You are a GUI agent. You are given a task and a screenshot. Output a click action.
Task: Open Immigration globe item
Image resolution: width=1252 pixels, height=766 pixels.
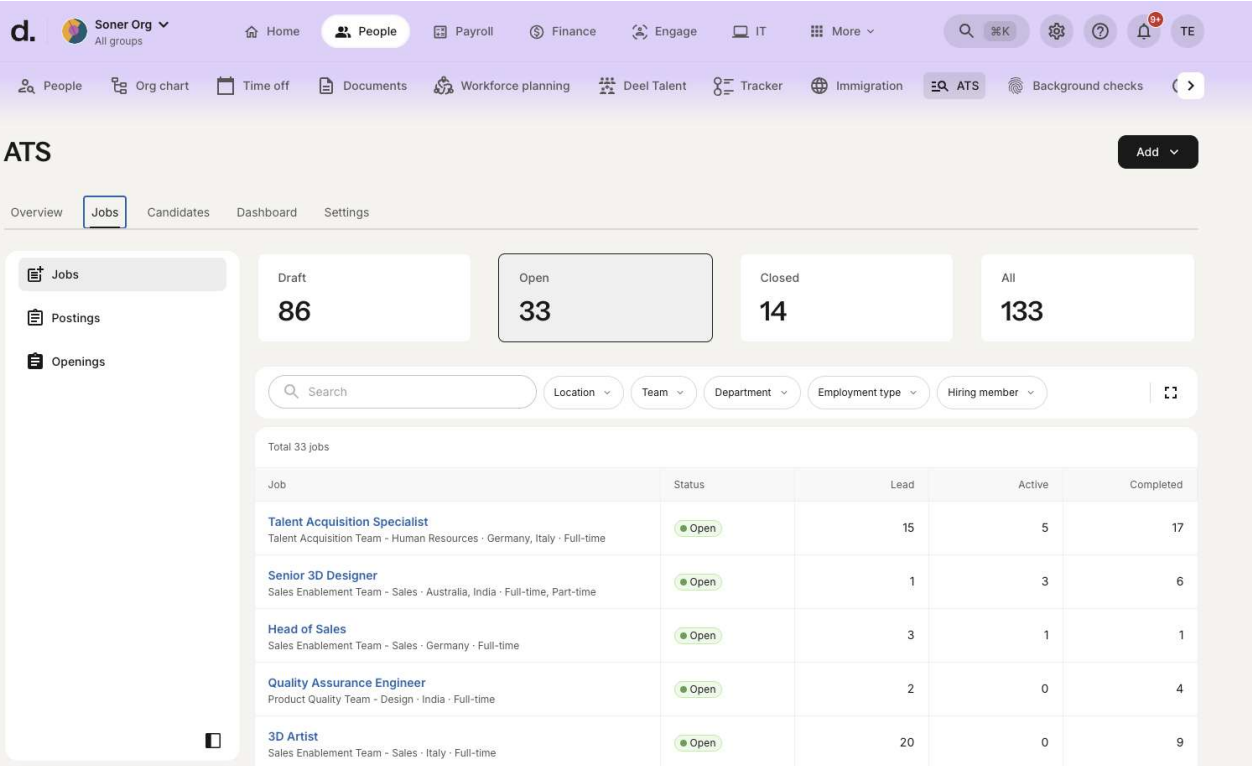[855, 86]
